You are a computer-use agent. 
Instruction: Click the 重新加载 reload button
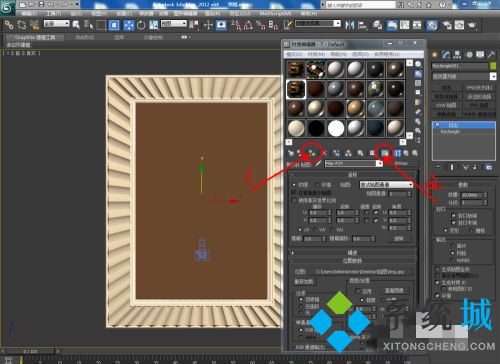304,282
